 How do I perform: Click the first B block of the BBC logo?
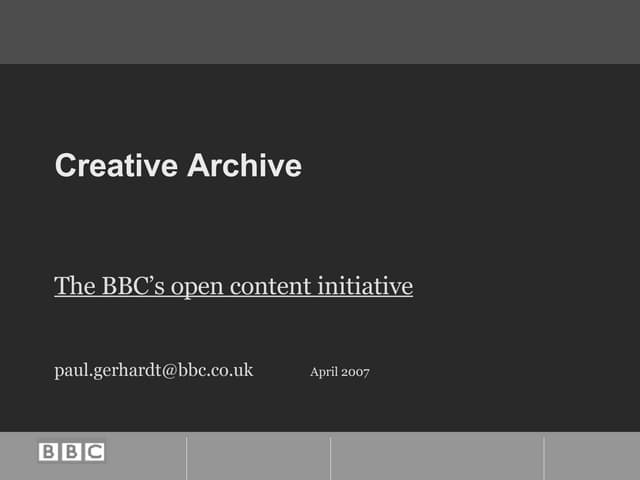49,452
